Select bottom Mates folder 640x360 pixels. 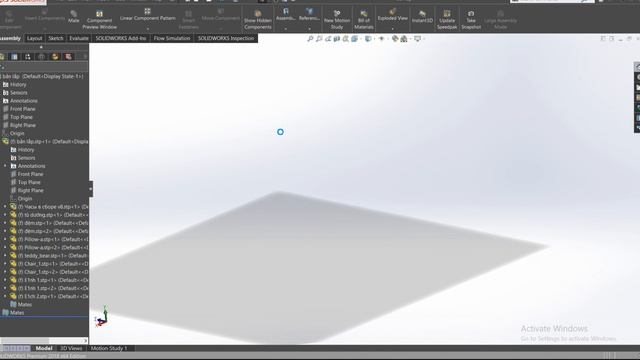click(13, 313)
